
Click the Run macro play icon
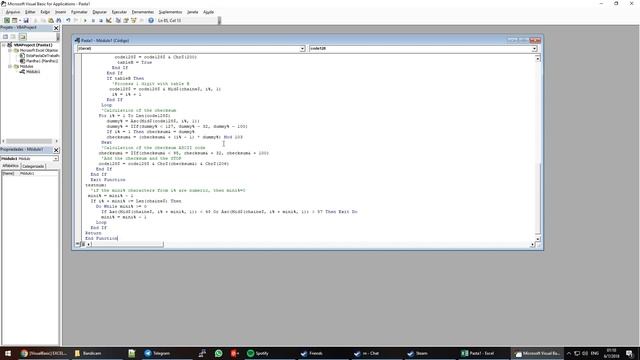coord(85,20)
